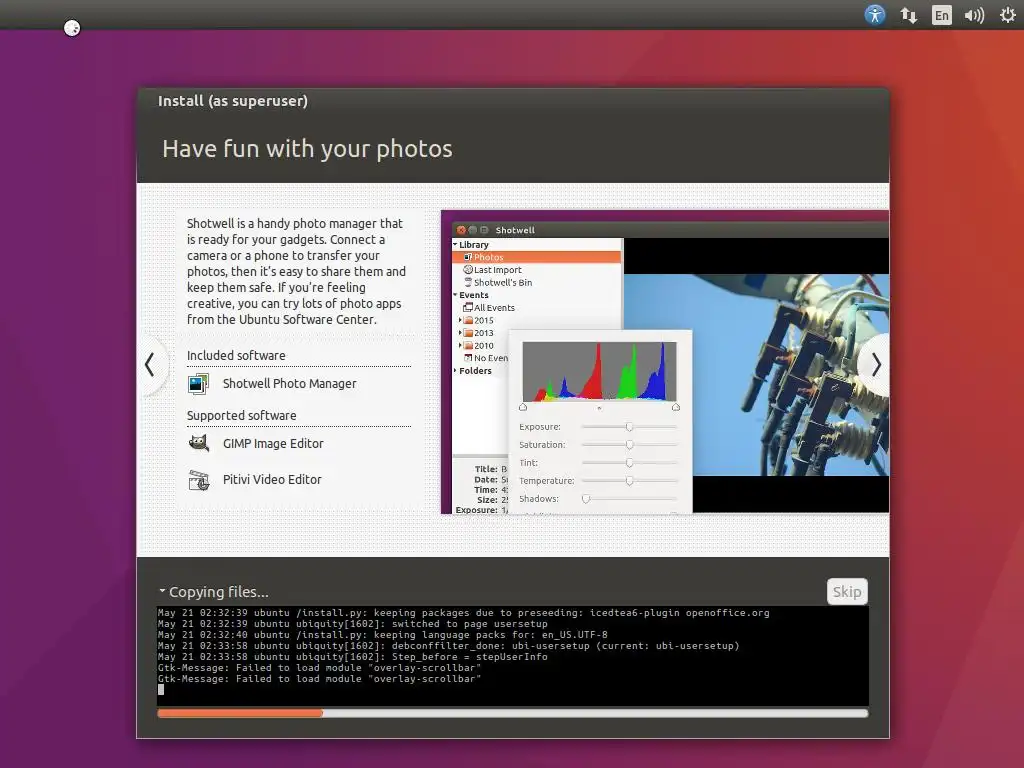Click the log line about en_US.UTF-8 language packs

pyautogui.click(x=383, y=635)
